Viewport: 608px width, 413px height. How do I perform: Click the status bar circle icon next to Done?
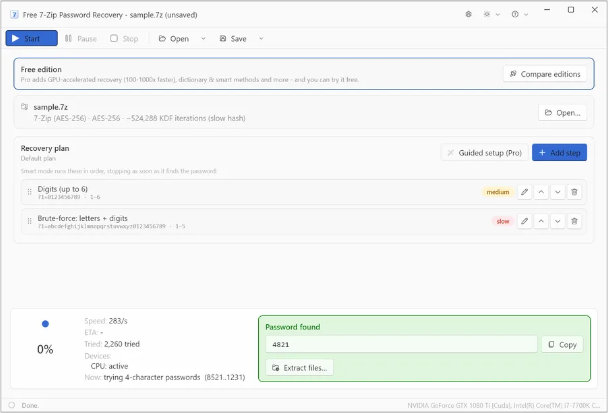pyautogui.click(x=12, y=405)
